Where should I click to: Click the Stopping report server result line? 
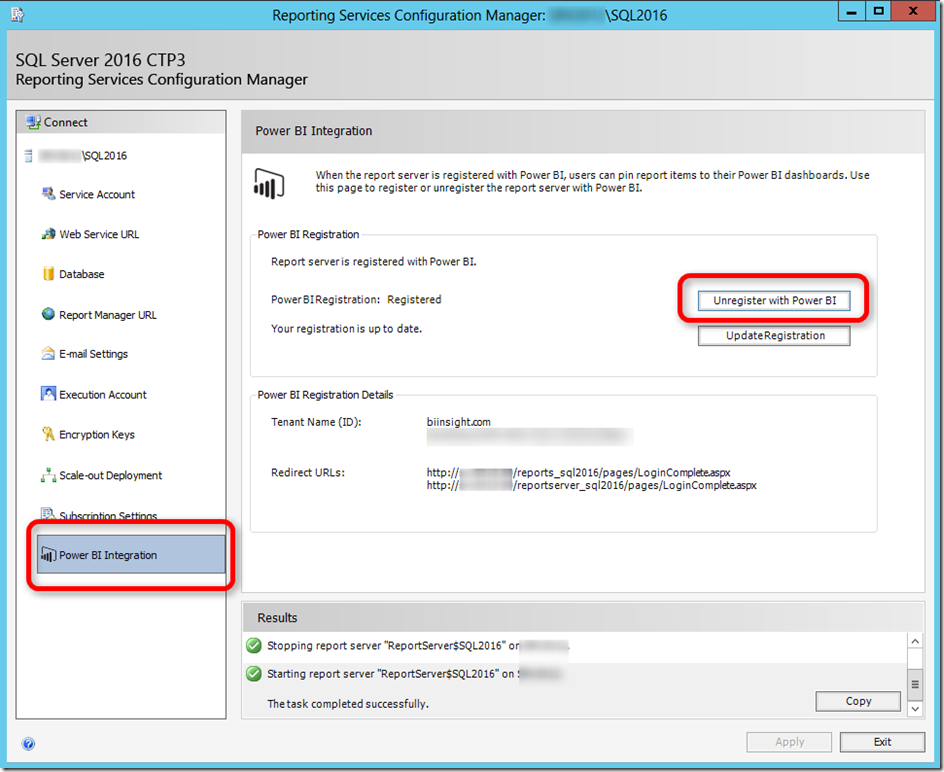pos(418,646)
